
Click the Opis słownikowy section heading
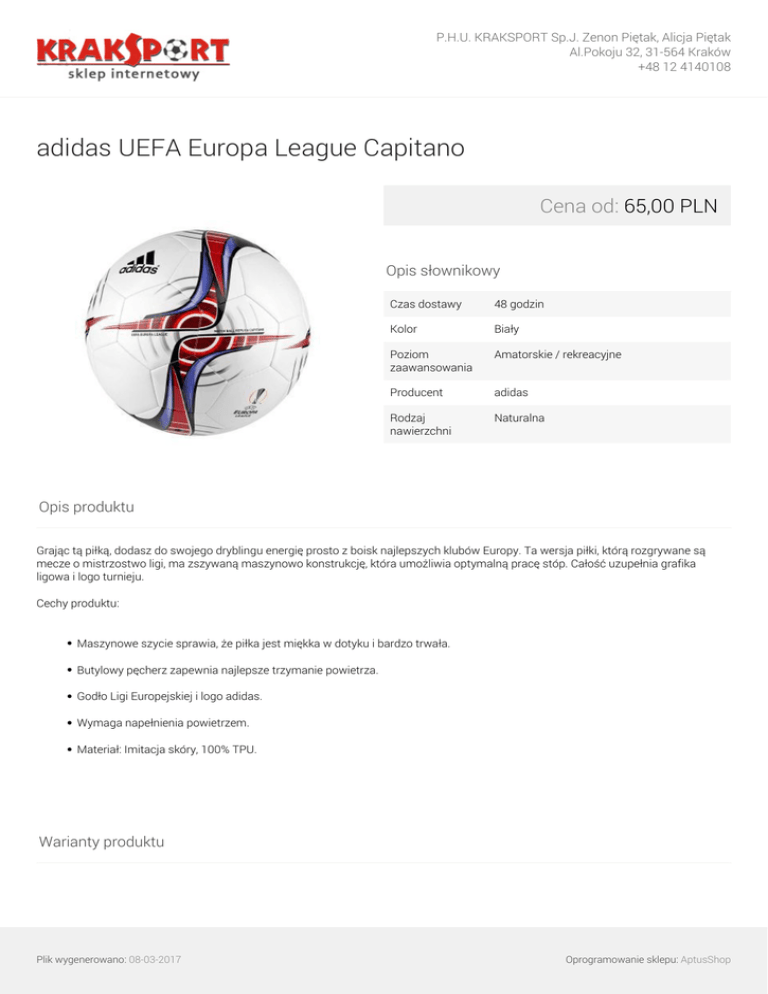point(442,270)
